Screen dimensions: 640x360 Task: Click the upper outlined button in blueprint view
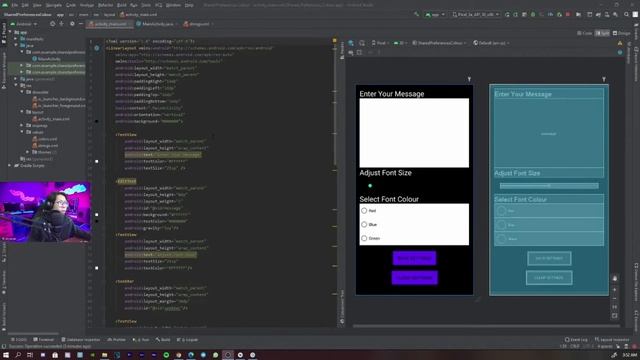(549, 258)
